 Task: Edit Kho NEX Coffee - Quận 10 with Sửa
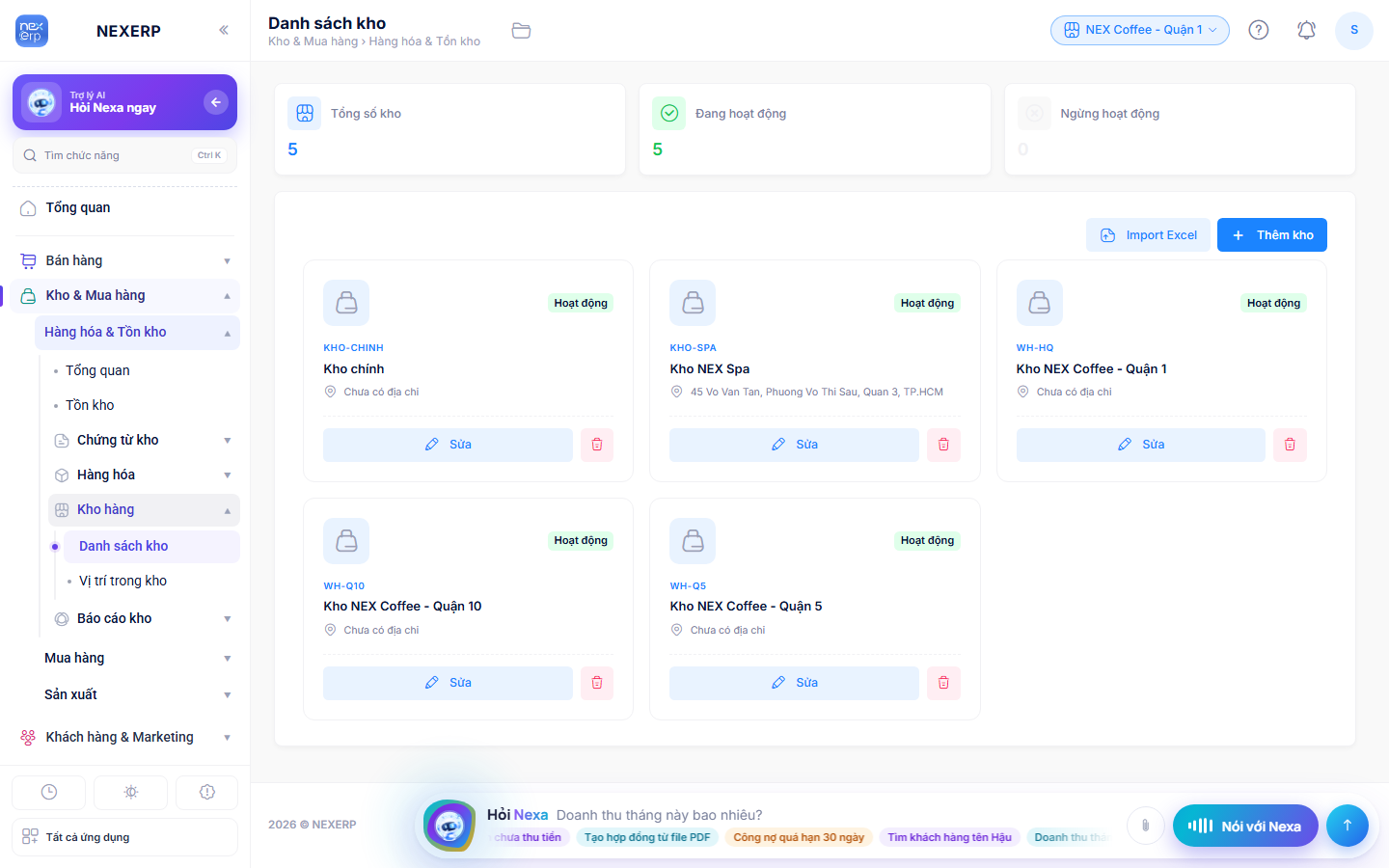448,683
